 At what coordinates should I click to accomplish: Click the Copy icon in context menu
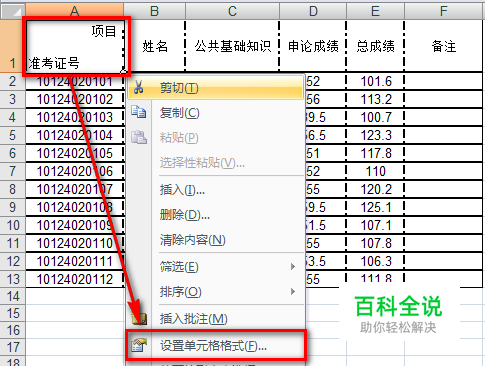[138, 112]
